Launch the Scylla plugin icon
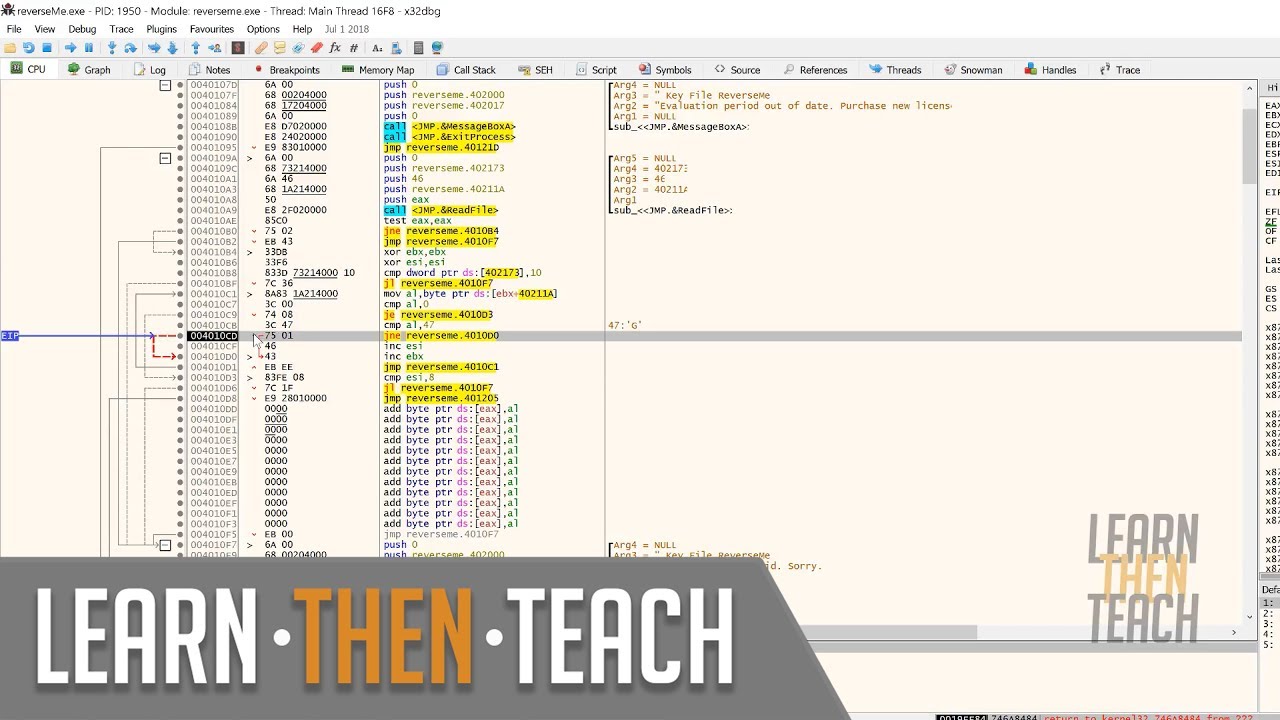 [237, 48]
